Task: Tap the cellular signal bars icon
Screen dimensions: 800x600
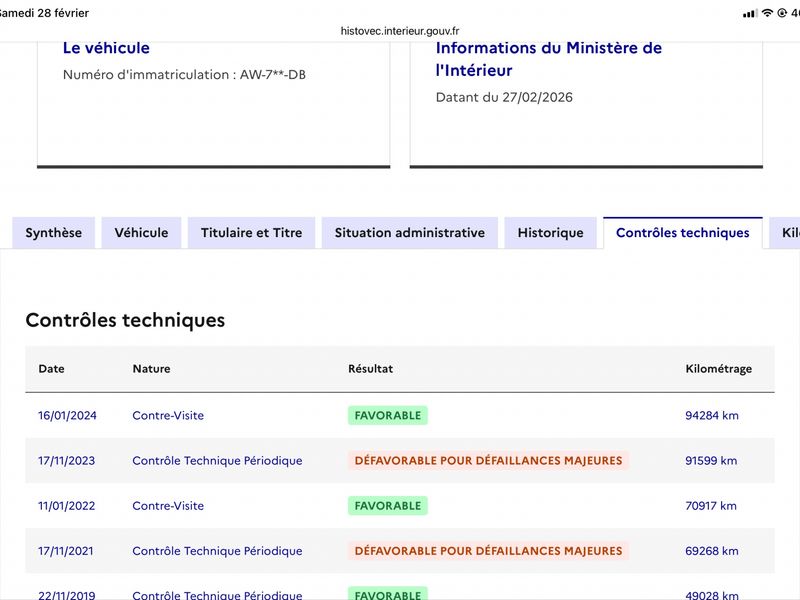Action: point(750,13)
